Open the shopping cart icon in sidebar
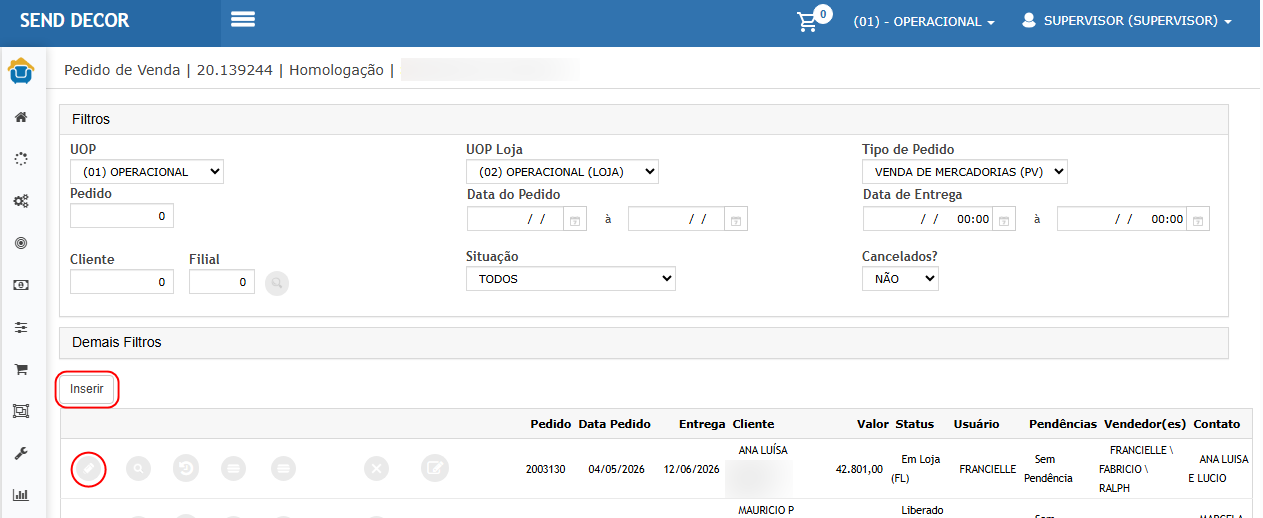Viewport: 1263px width, 518px height. tap(20, 369)
